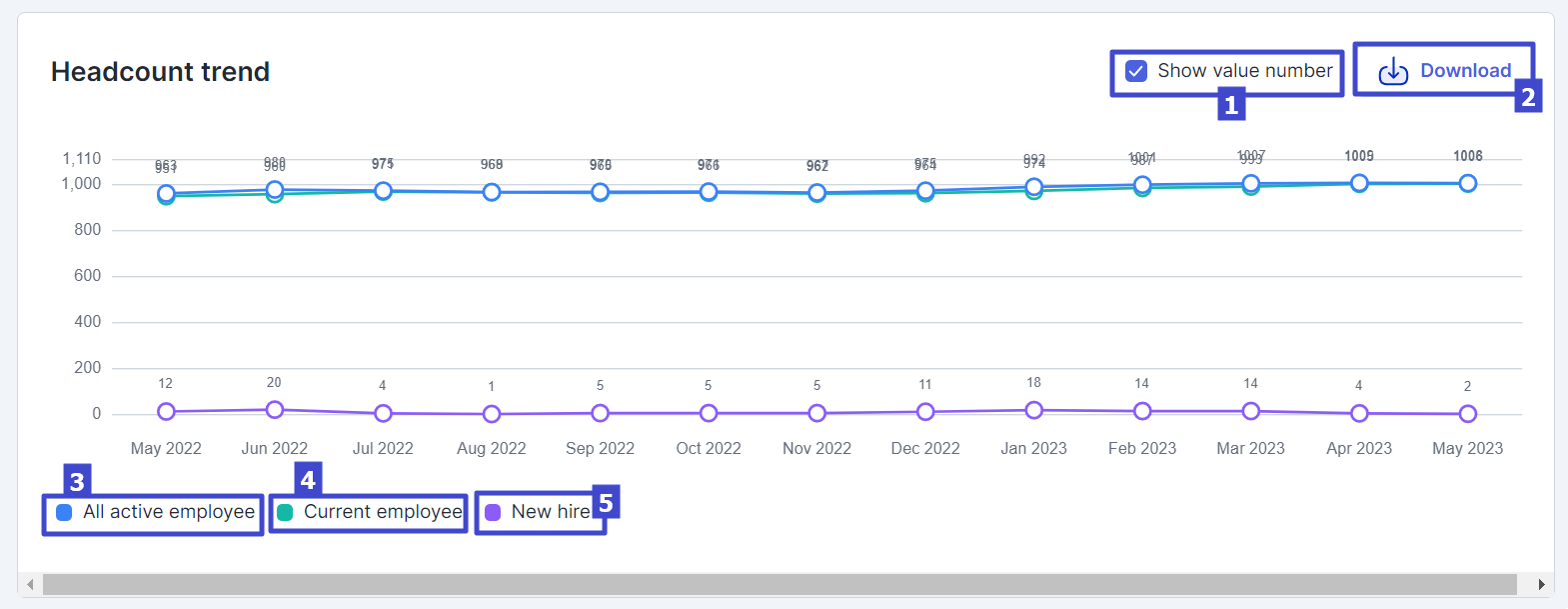
Task: Click the May 2023 active employee point
Action: point(1467,183)
